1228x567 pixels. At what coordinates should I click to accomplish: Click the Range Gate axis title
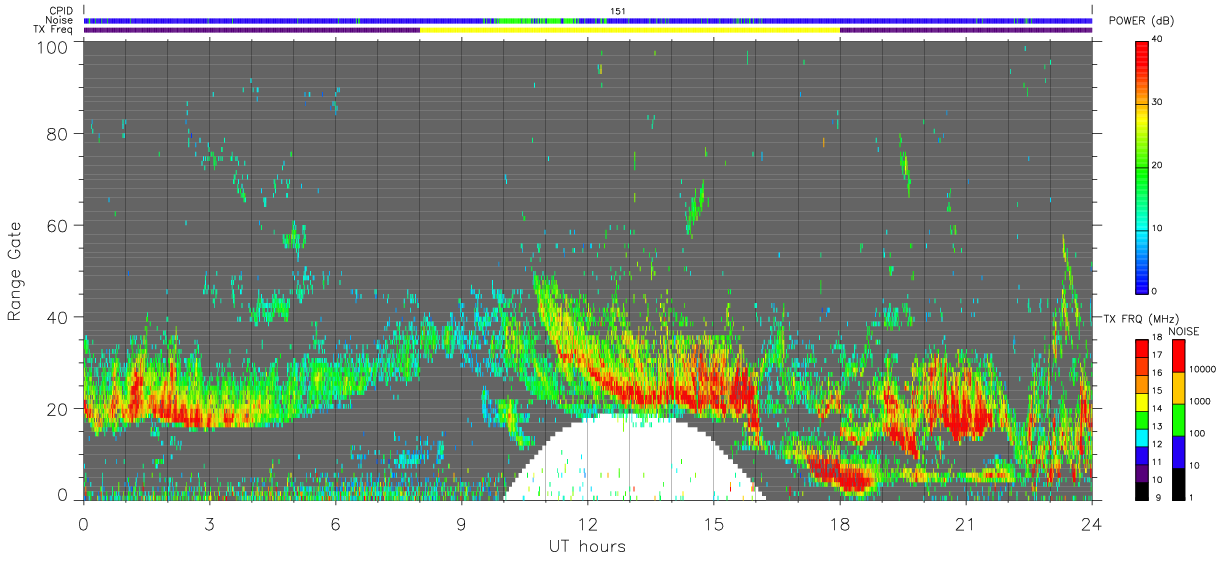tap(15, 271)
